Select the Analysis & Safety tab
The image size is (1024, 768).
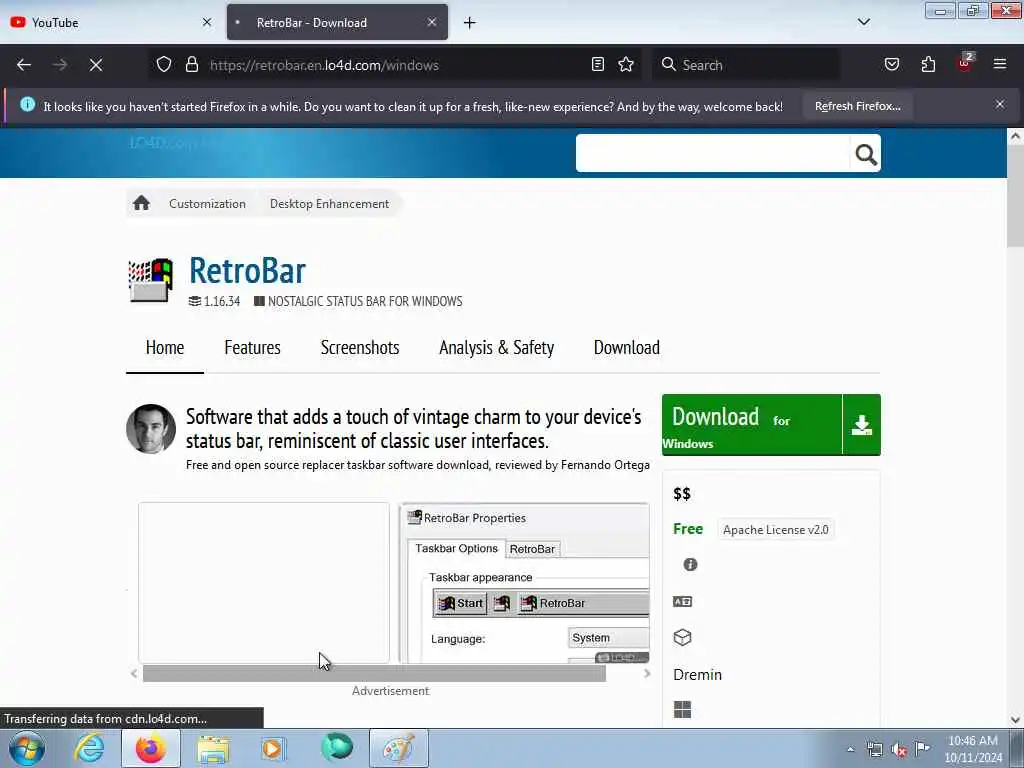496,348
